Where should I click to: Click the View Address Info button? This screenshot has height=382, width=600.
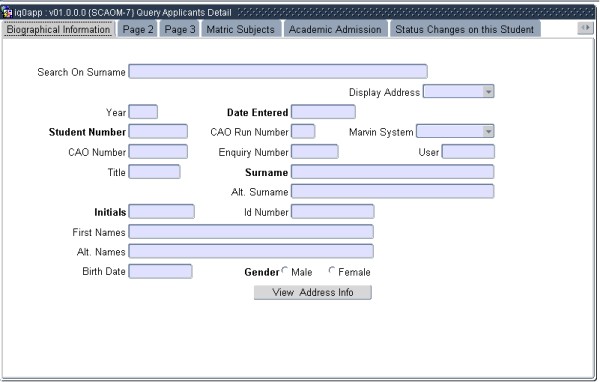click(x=313, y=292)
